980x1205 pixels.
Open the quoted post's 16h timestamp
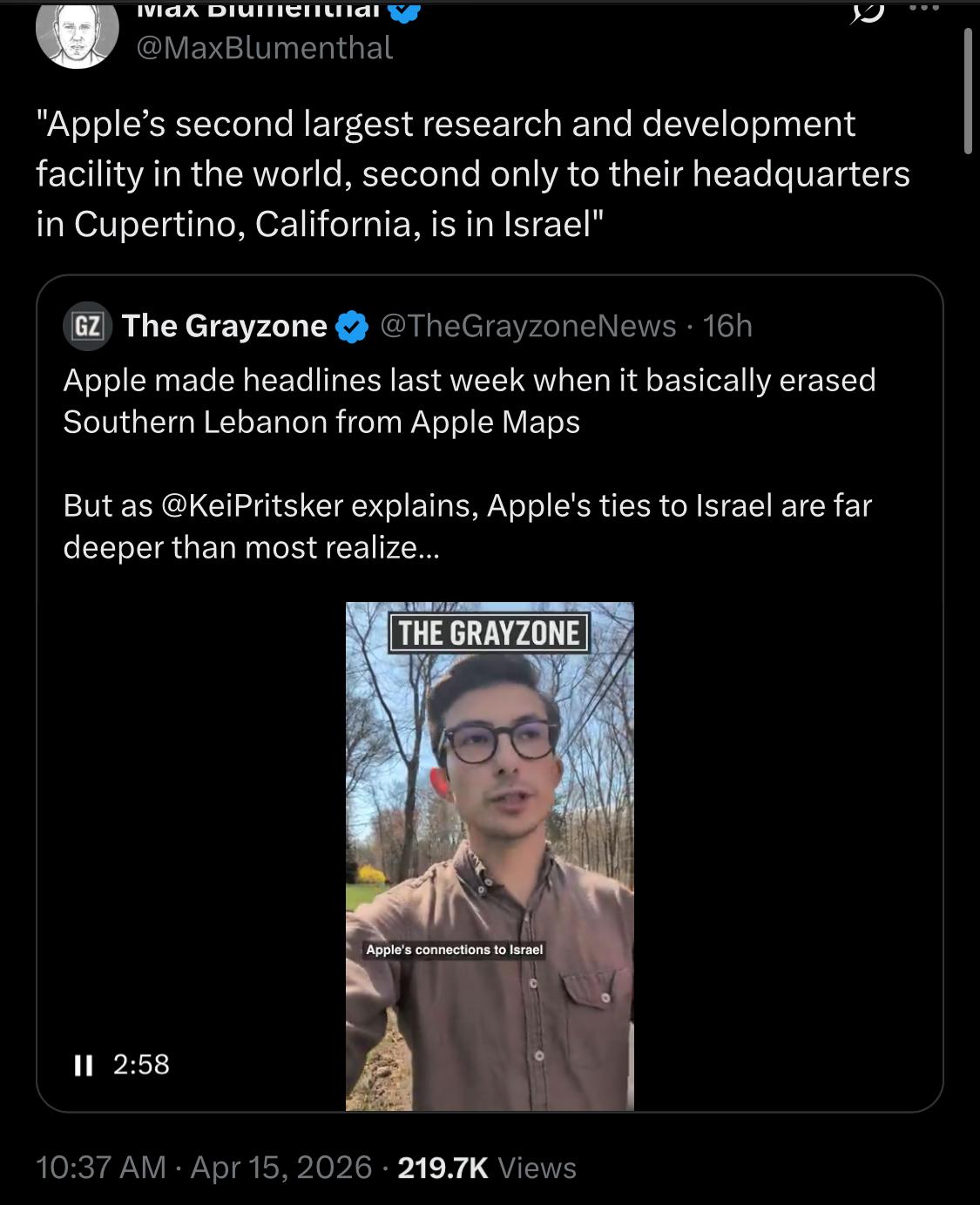[727, 326]
